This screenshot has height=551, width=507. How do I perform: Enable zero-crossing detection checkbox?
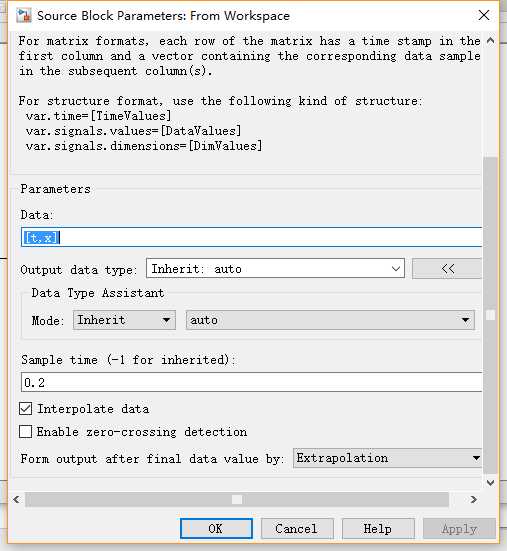pos(25,432)
